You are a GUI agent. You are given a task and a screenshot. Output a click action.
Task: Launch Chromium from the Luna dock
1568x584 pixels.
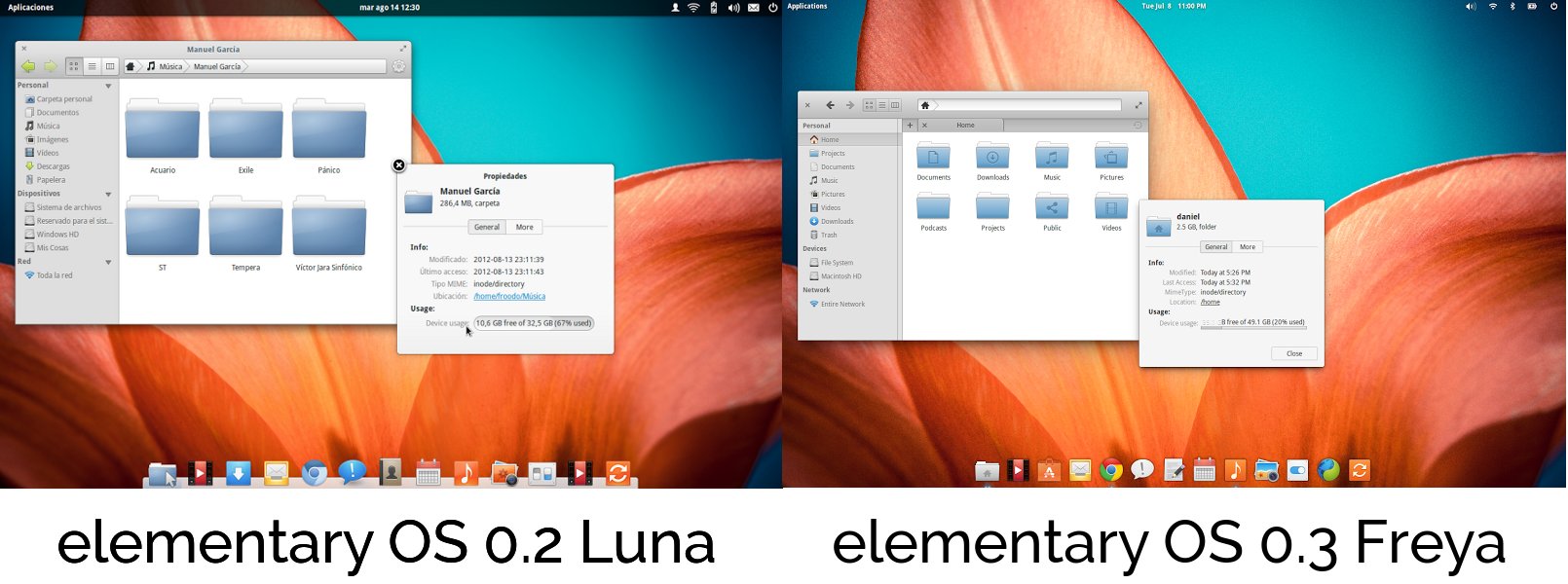(x=314, y=473)
